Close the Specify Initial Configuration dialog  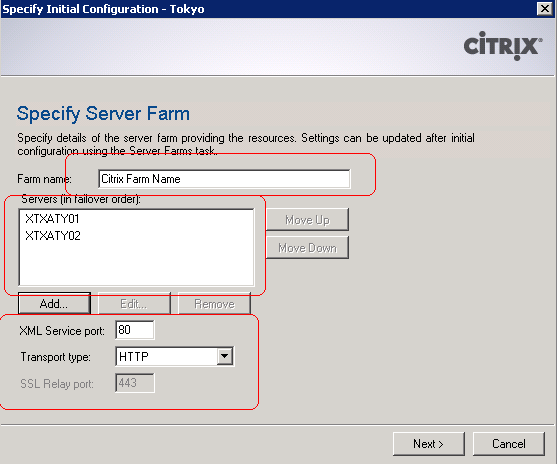pyautogui.click(x=545, y=8)
